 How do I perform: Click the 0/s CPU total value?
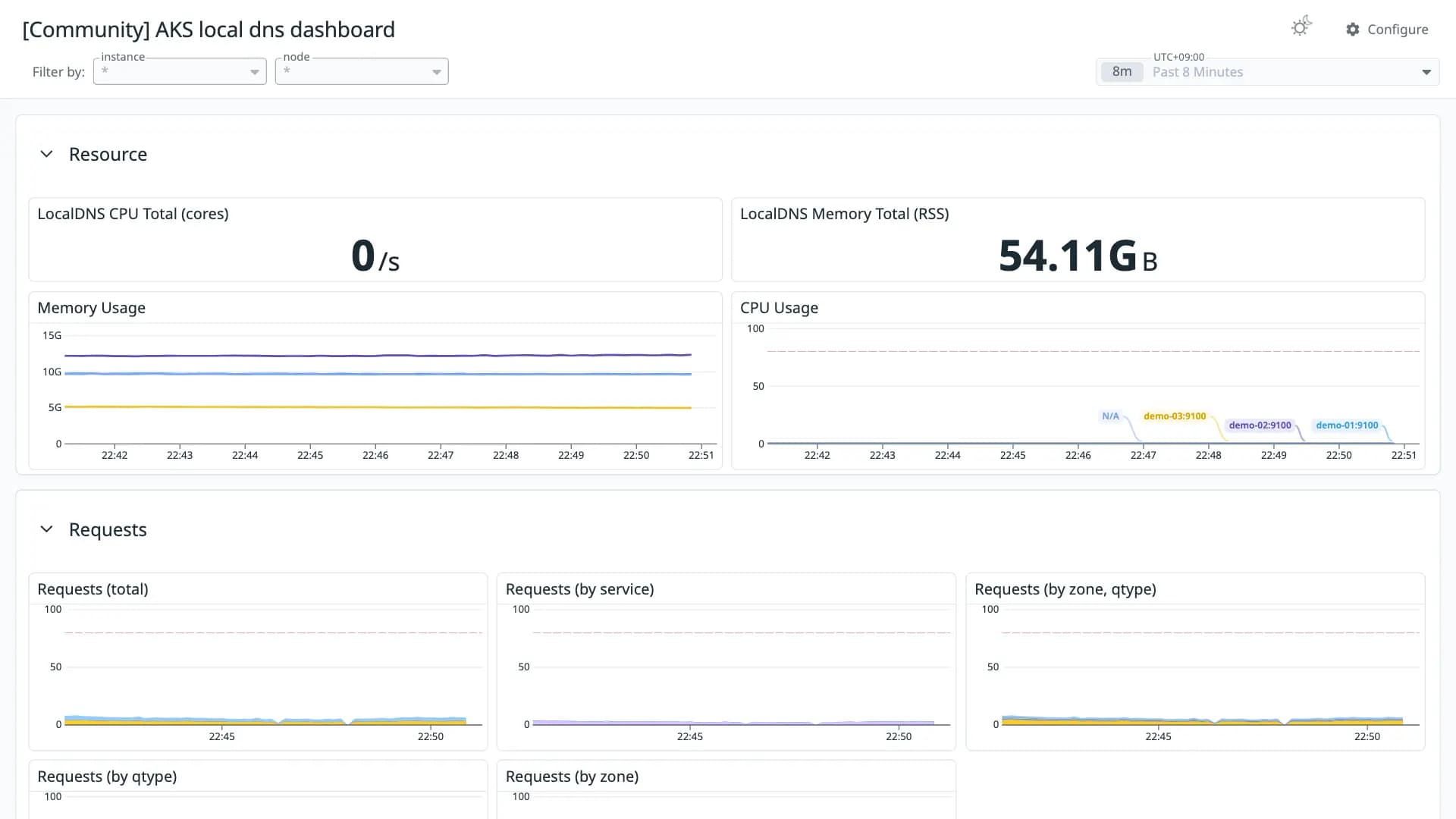pyautogui.click(x=375, y=256)
